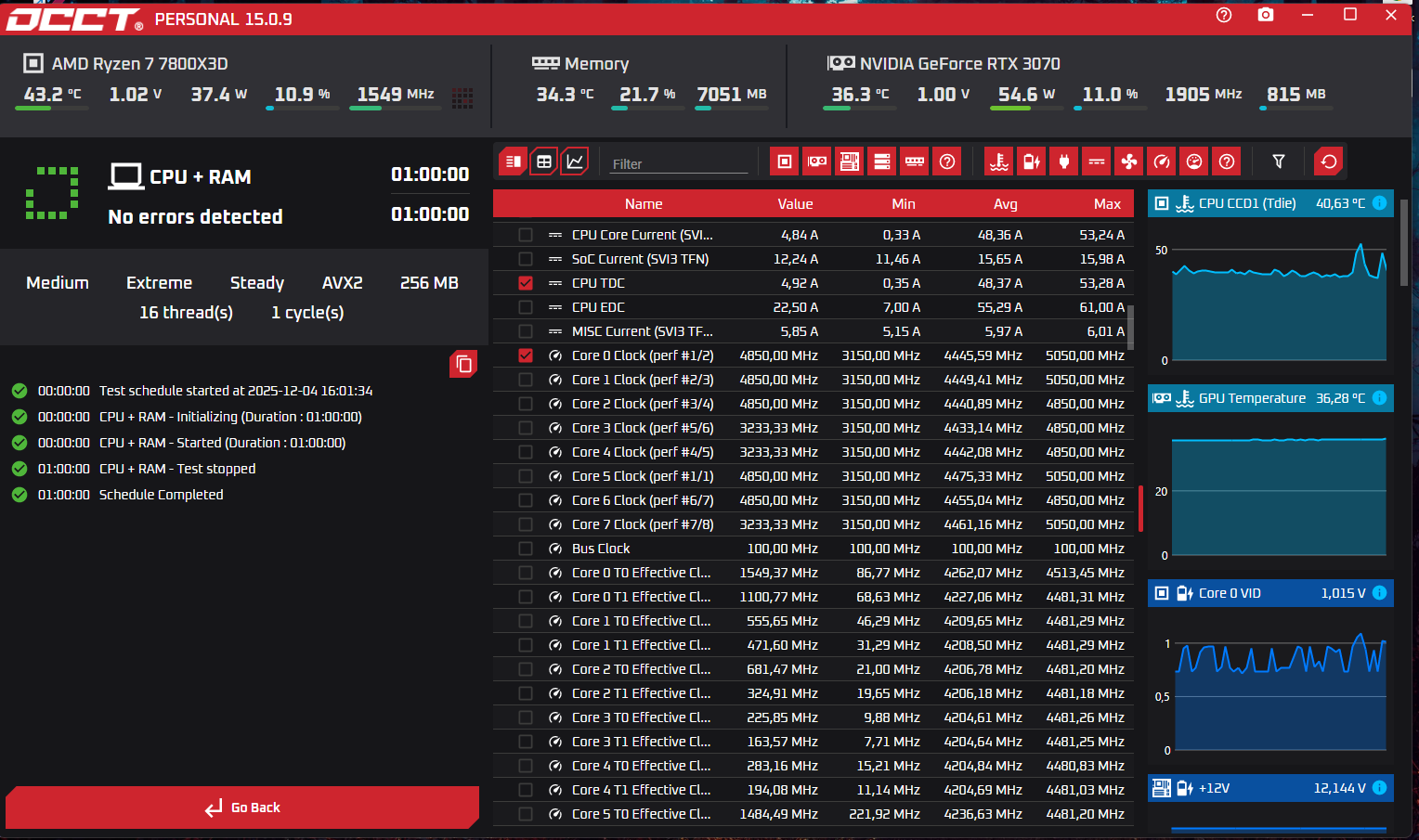
Task: Toggle the clock speed gauge filter
Action: (1162, 162)
